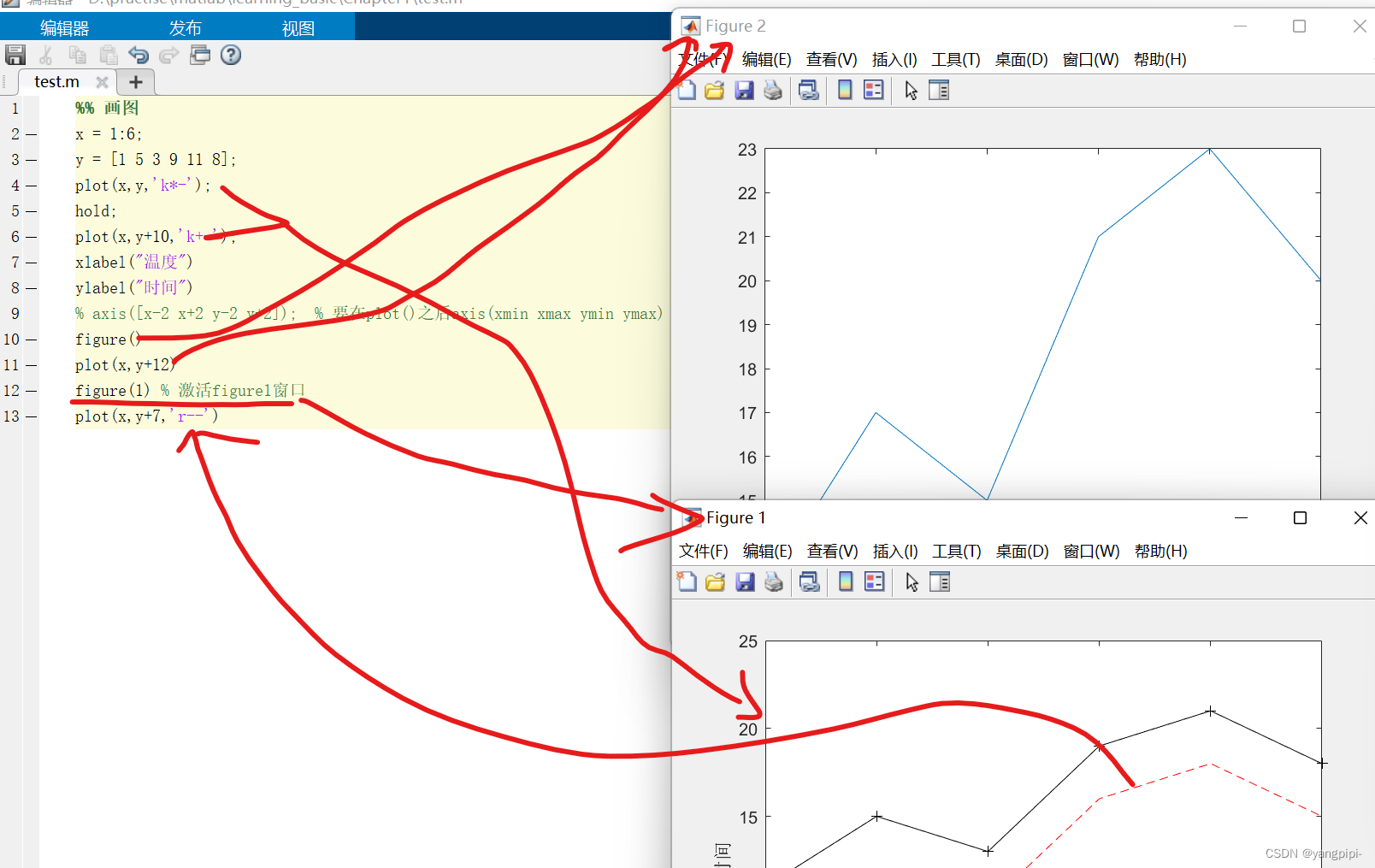The height and width of the screenshot is (868, 1375).
Task: Set breakpoint dash on line 8
Action: (31, 288)
